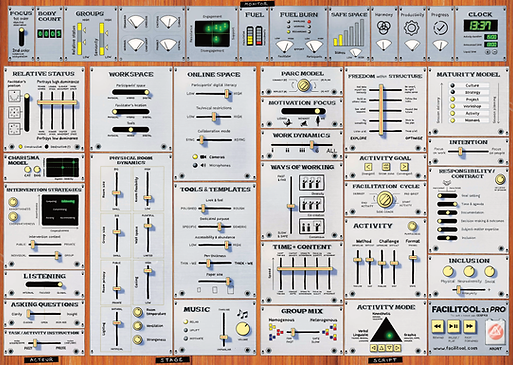This screenshot has width=513, height=365.
Task: Toggle the Microphones indicator light
Action: point(195,165)
